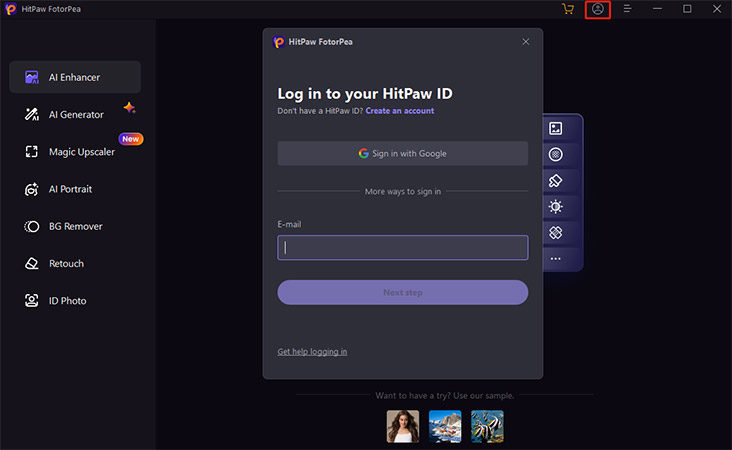Click the AI Portrait camera icon
The width and height of the screenshot is (732, 450).
point(32,189)
